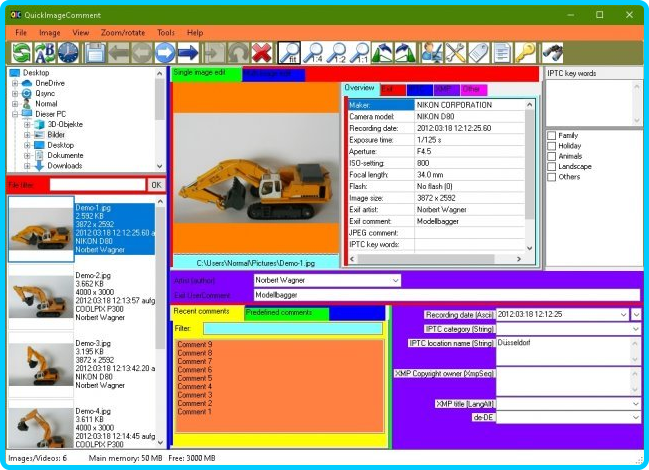Click the File filter text field

pos(98,185)
